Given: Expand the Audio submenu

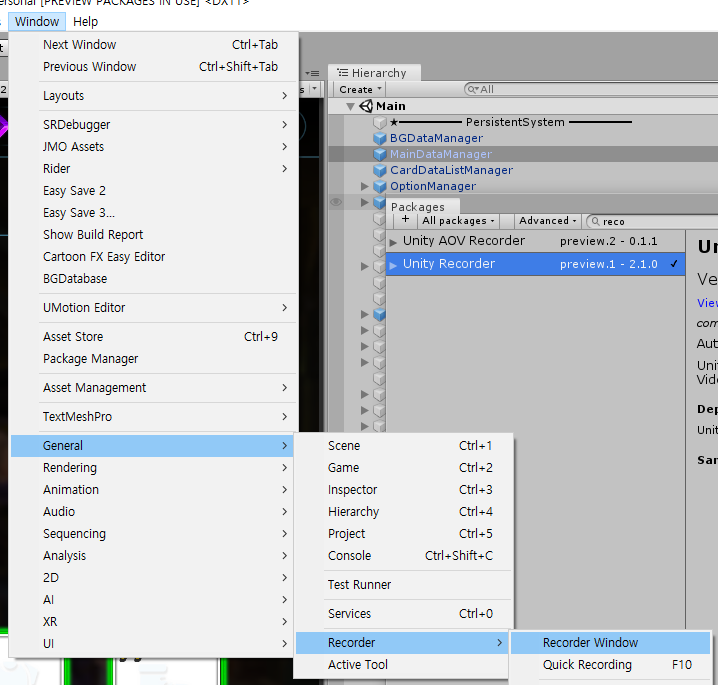Looking at the screenshot, I should pyautogui.click(x=153, y=511).
